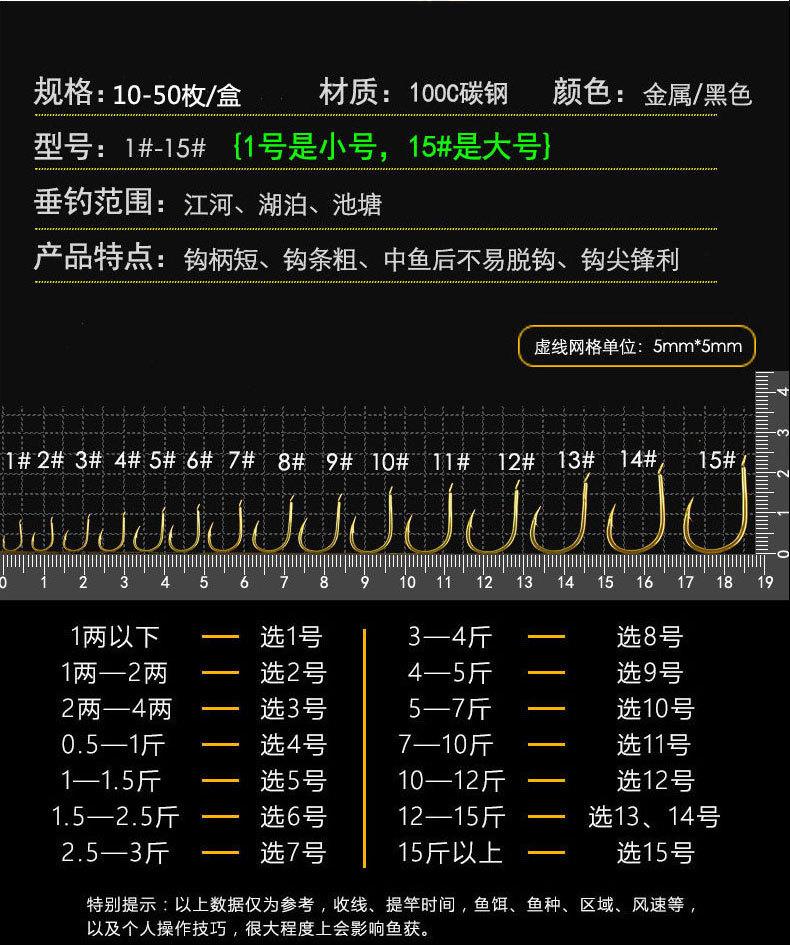
Task: Click the 选15号 recommendation row
Action: [655, 853]
